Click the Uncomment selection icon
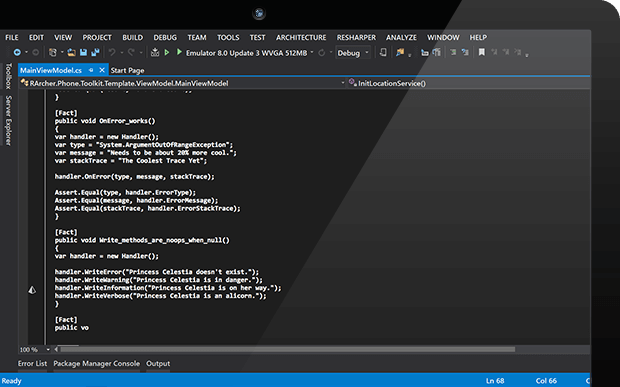The image size is (620, 387). 437,52
